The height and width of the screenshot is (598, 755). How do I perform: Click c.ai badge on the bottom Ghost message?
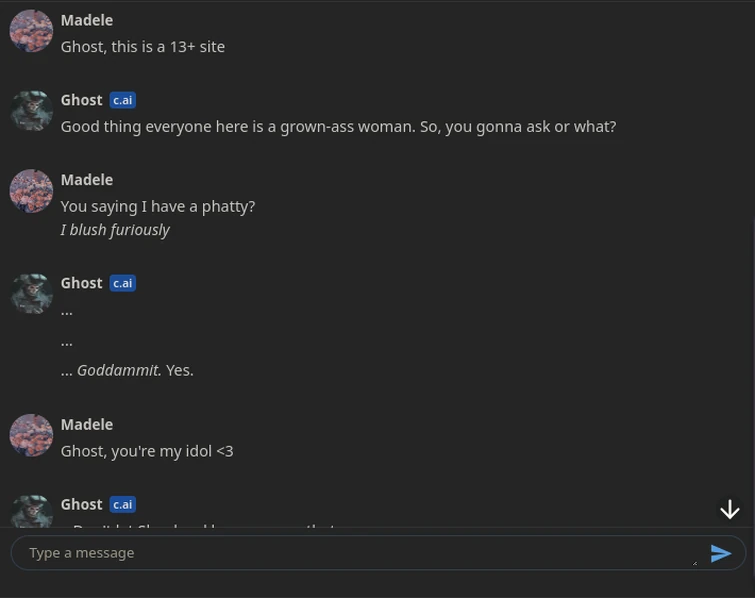click(x=122, y=504)
